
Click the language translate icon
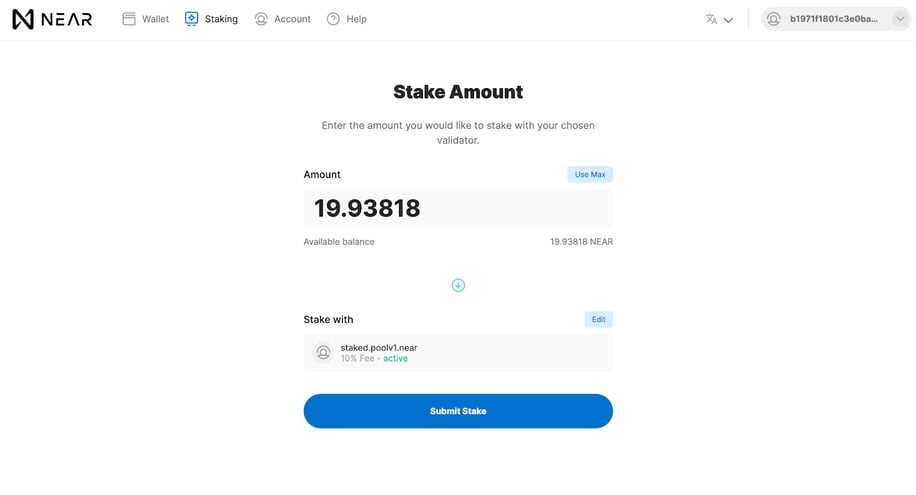click(711, 19)
